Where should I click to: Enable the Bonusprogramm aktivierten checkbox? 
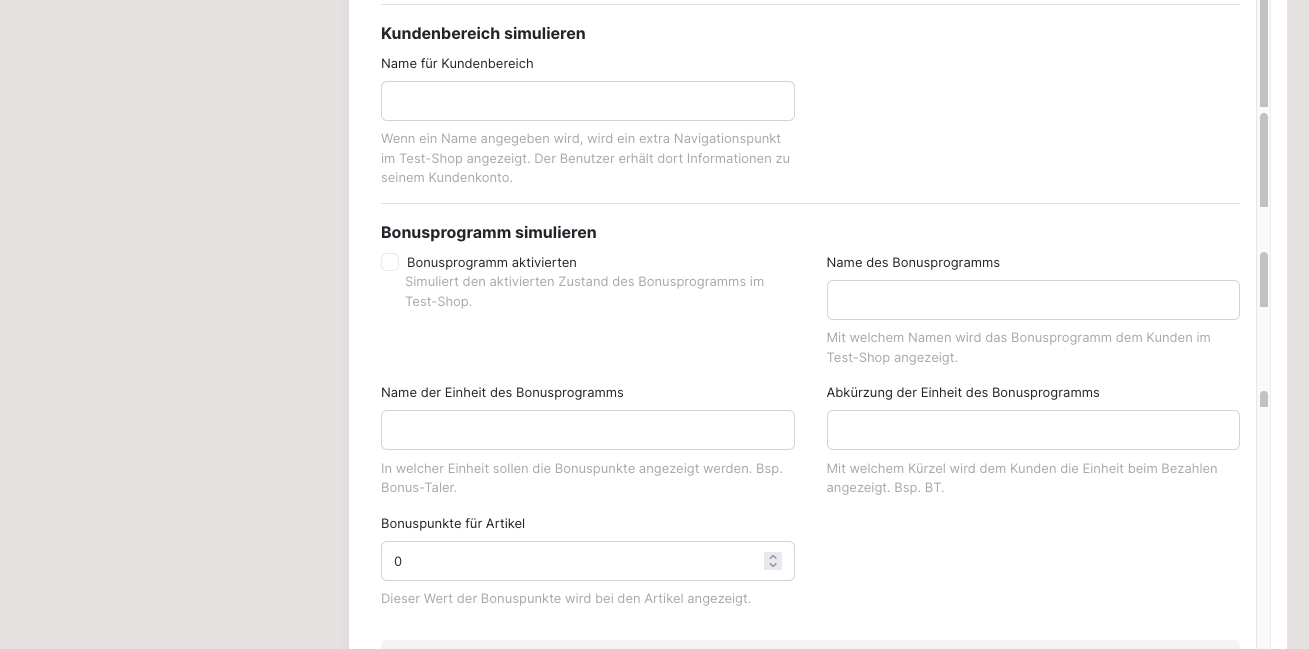click(x=390, y=262)
